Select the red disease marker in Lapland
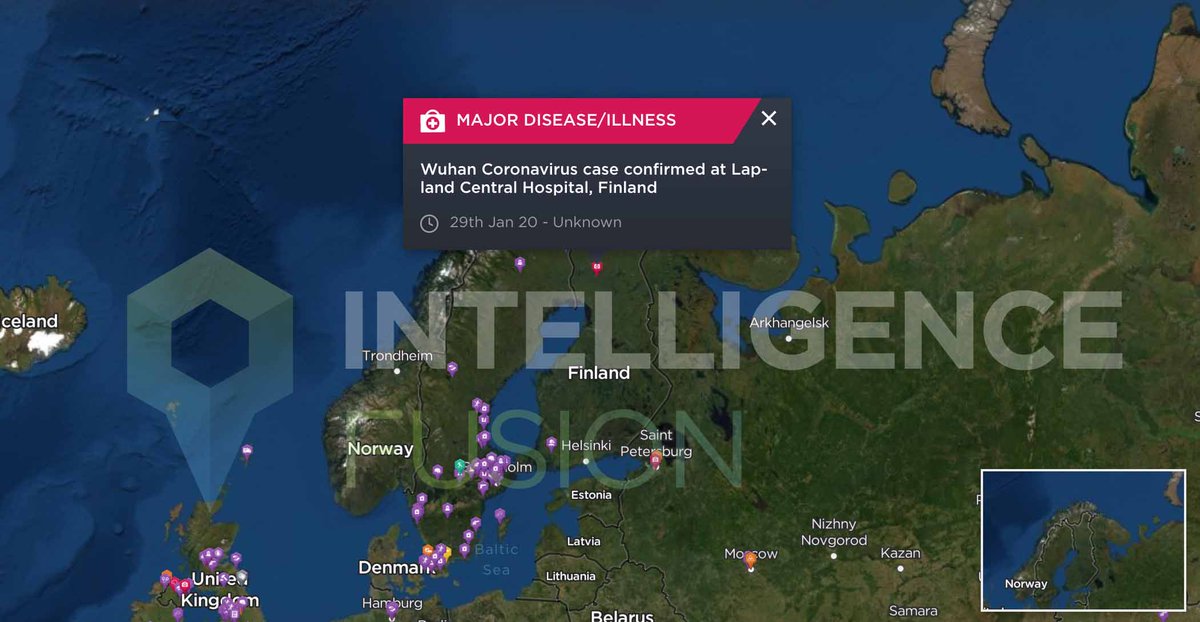 597,267
